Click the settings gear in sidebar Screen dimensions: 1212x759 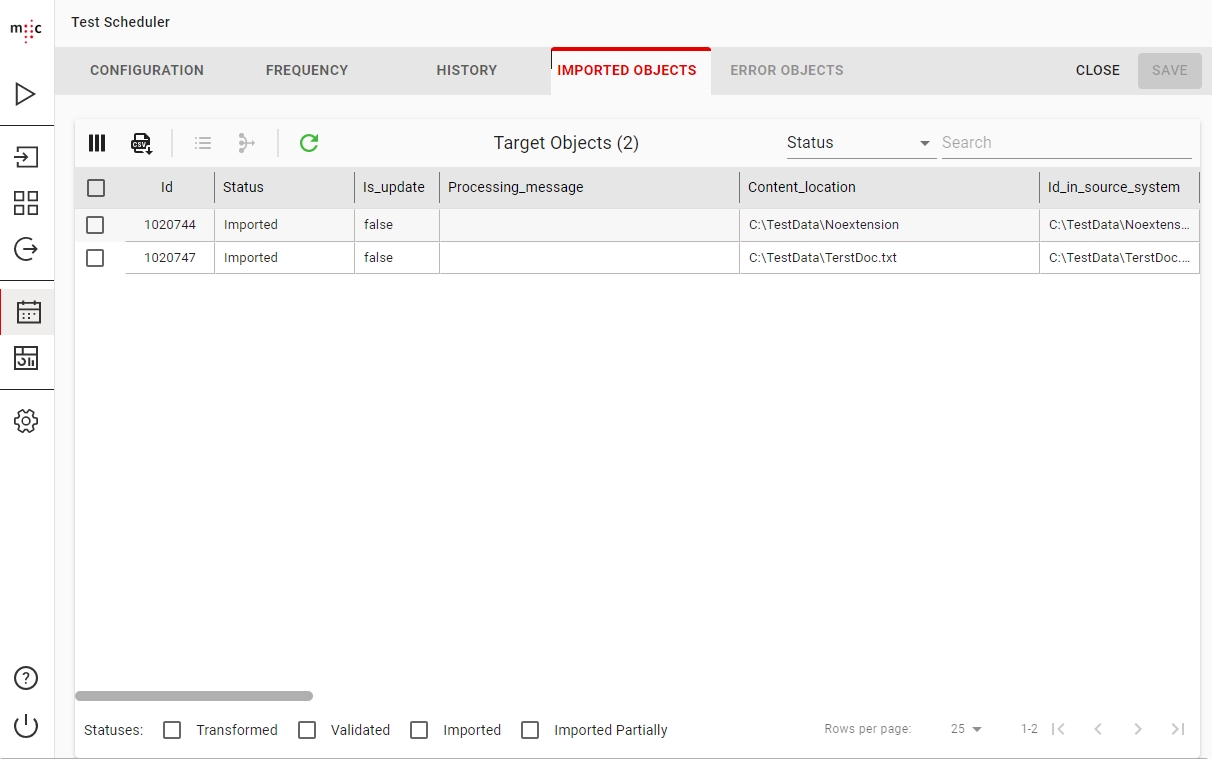pos(27,421)
